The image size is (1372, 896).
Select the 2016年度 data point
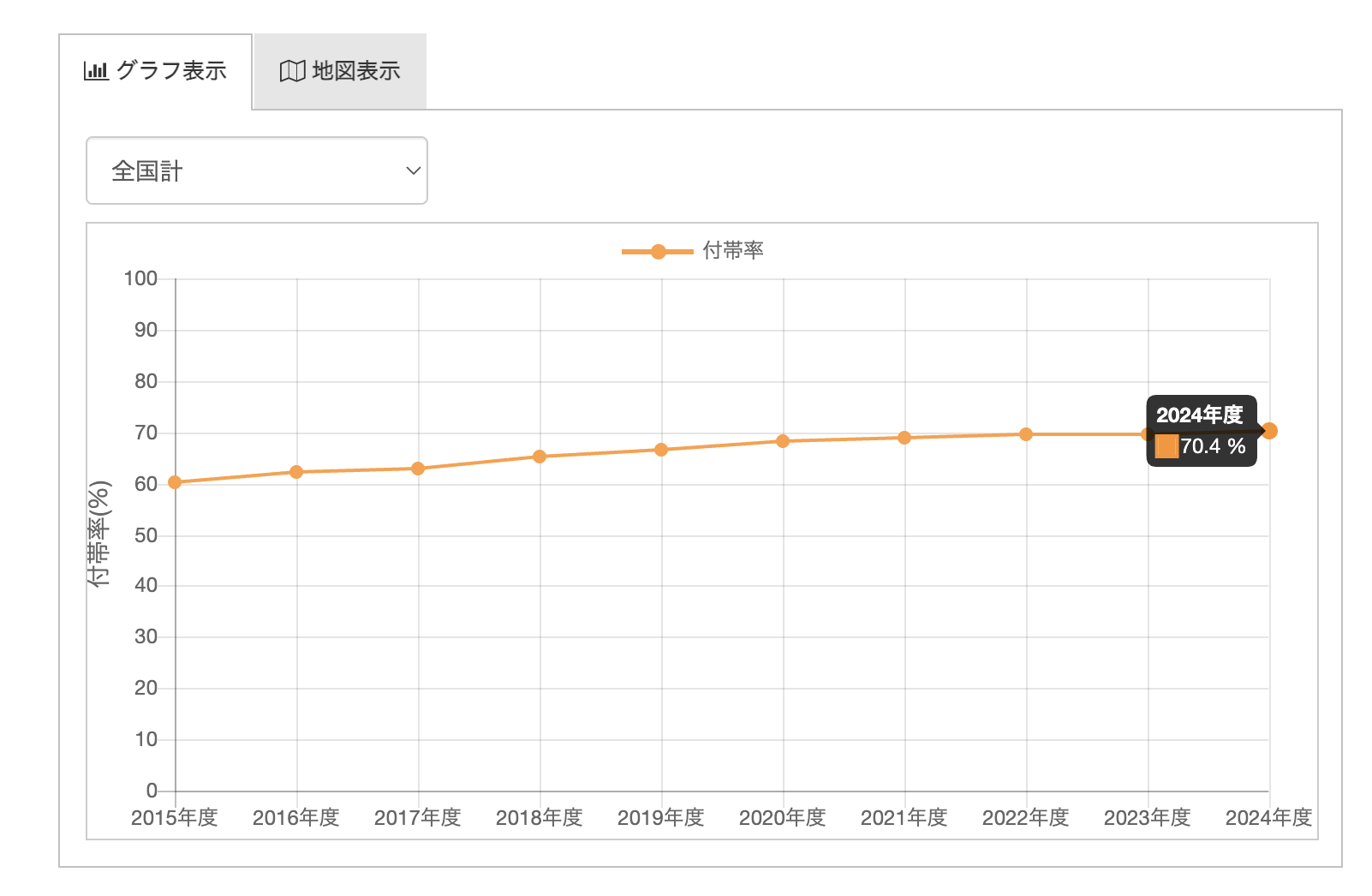point(296,472)
